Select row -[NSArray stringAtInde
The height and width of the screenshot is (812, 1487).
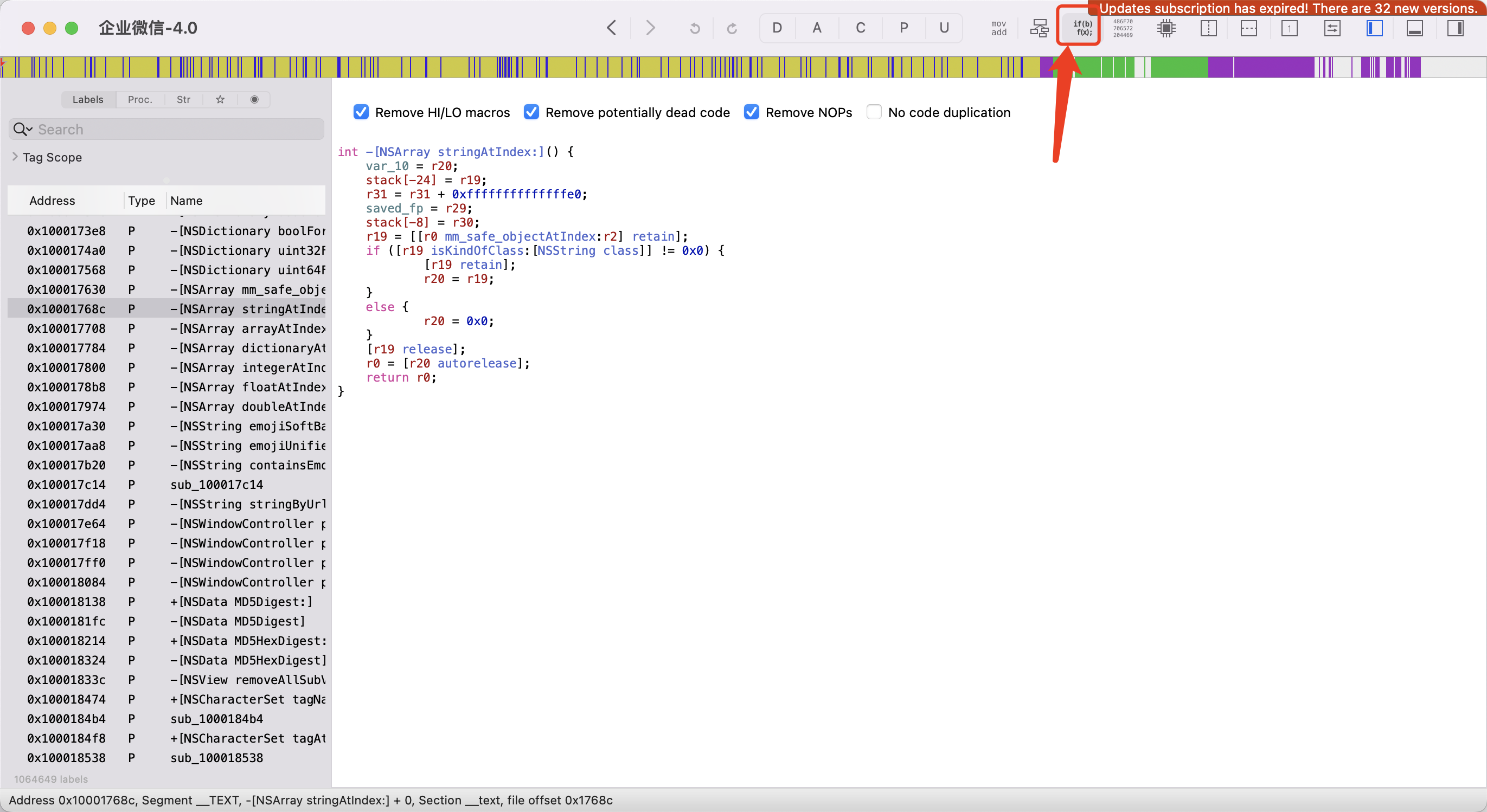coord(166,309)
